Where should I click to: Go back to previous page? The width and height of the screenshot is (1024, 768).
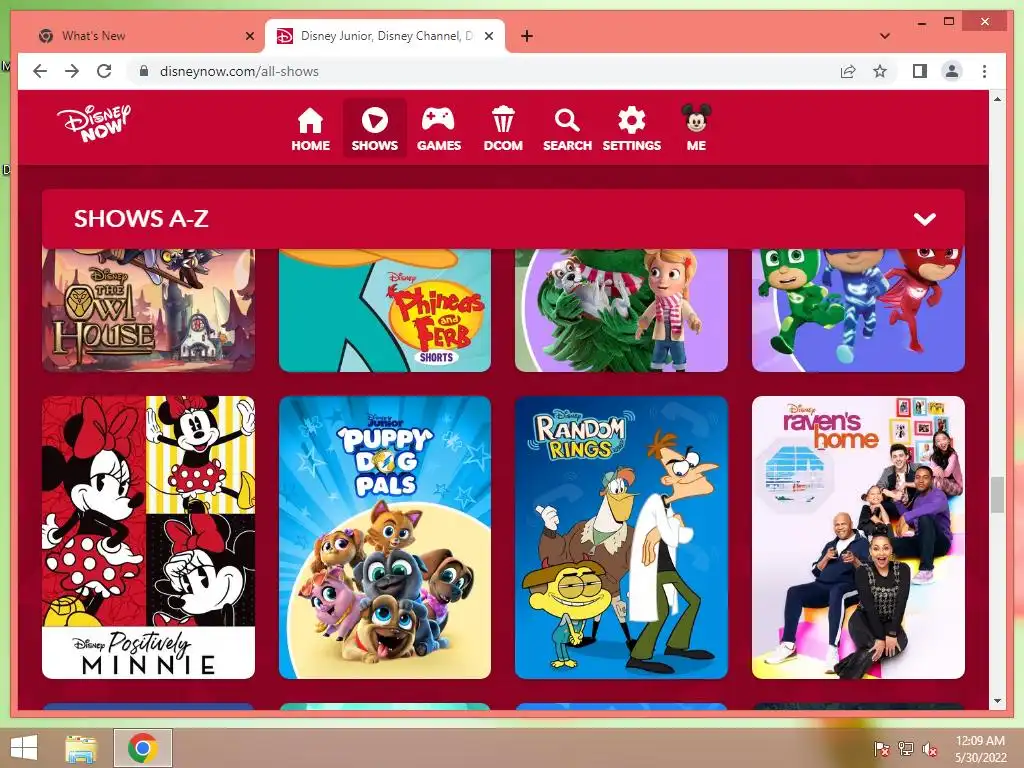(x=40, y=71)
